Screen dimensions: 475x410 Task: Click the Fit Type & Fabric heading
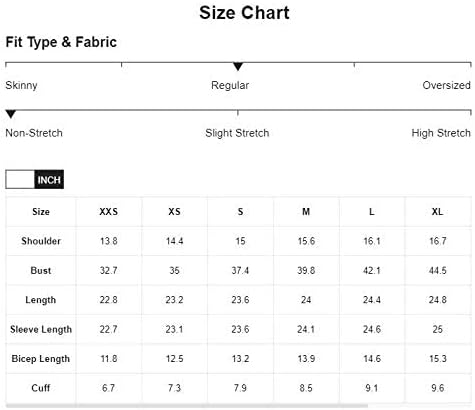click(61, 42)
